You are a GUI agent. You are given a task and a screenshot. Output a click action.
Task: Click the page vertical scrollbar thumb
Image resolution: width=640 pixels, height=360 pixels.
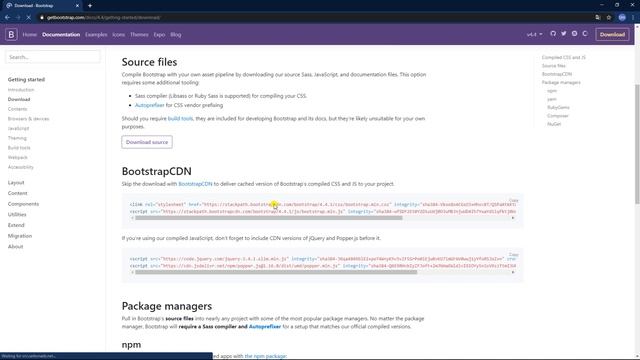(637, 144)
